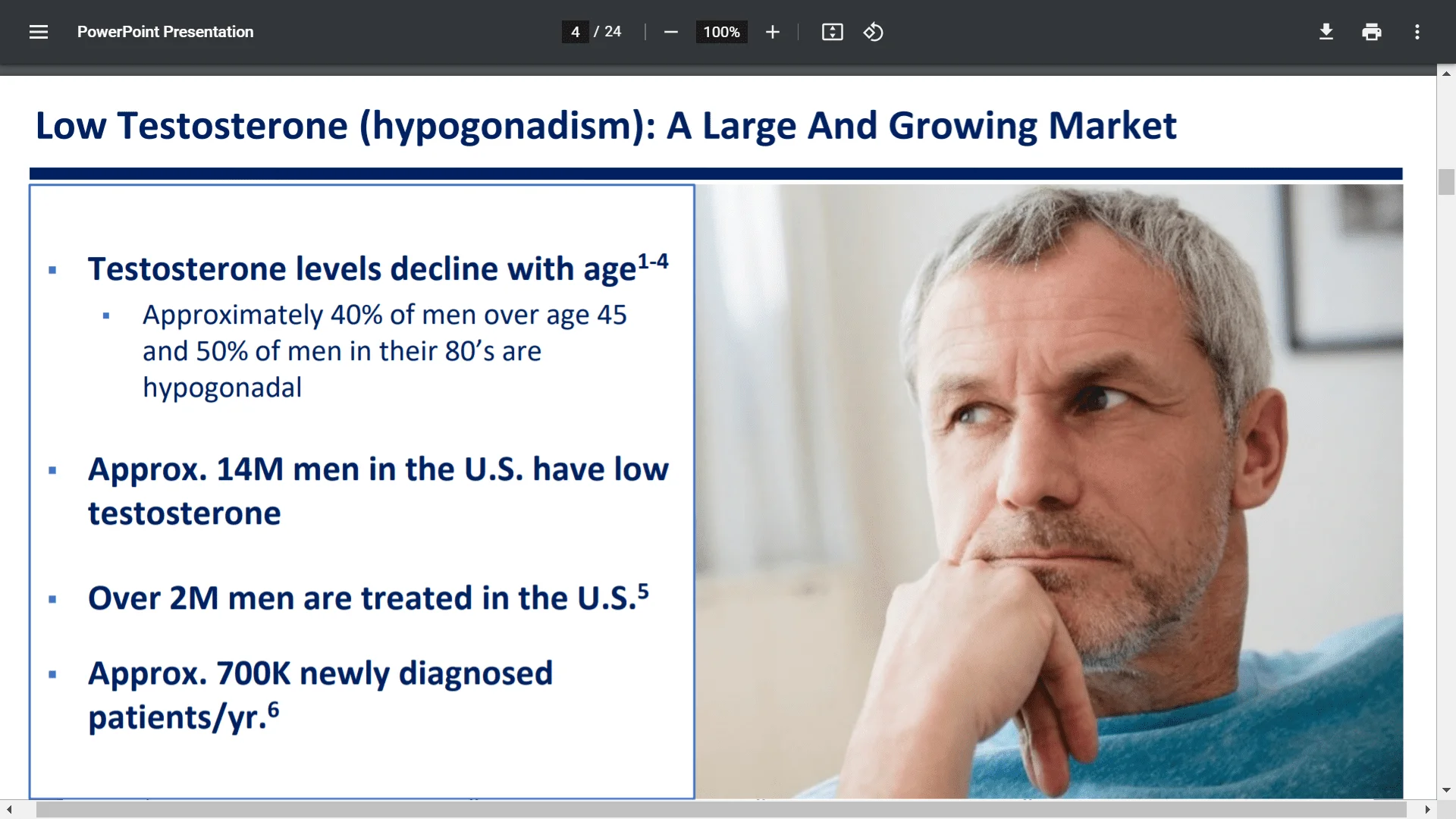1456x819 pixels.
Task: Click the 100% zoom level field
Action: tap(721, 32)
